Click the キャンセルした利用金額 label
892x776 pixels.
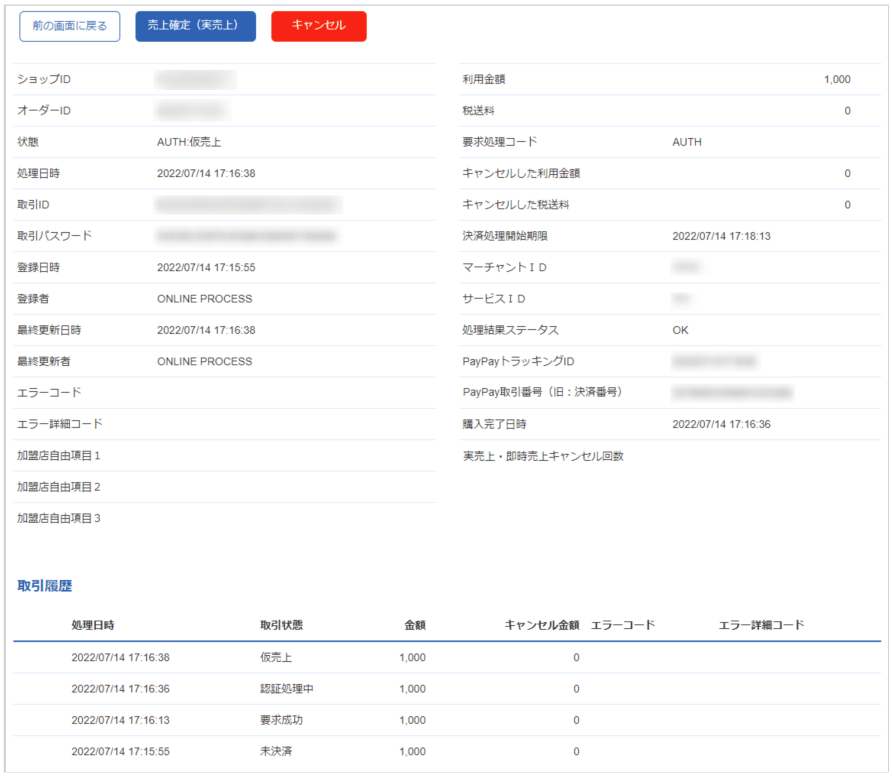pyautogui.click(x=521, y=174)
